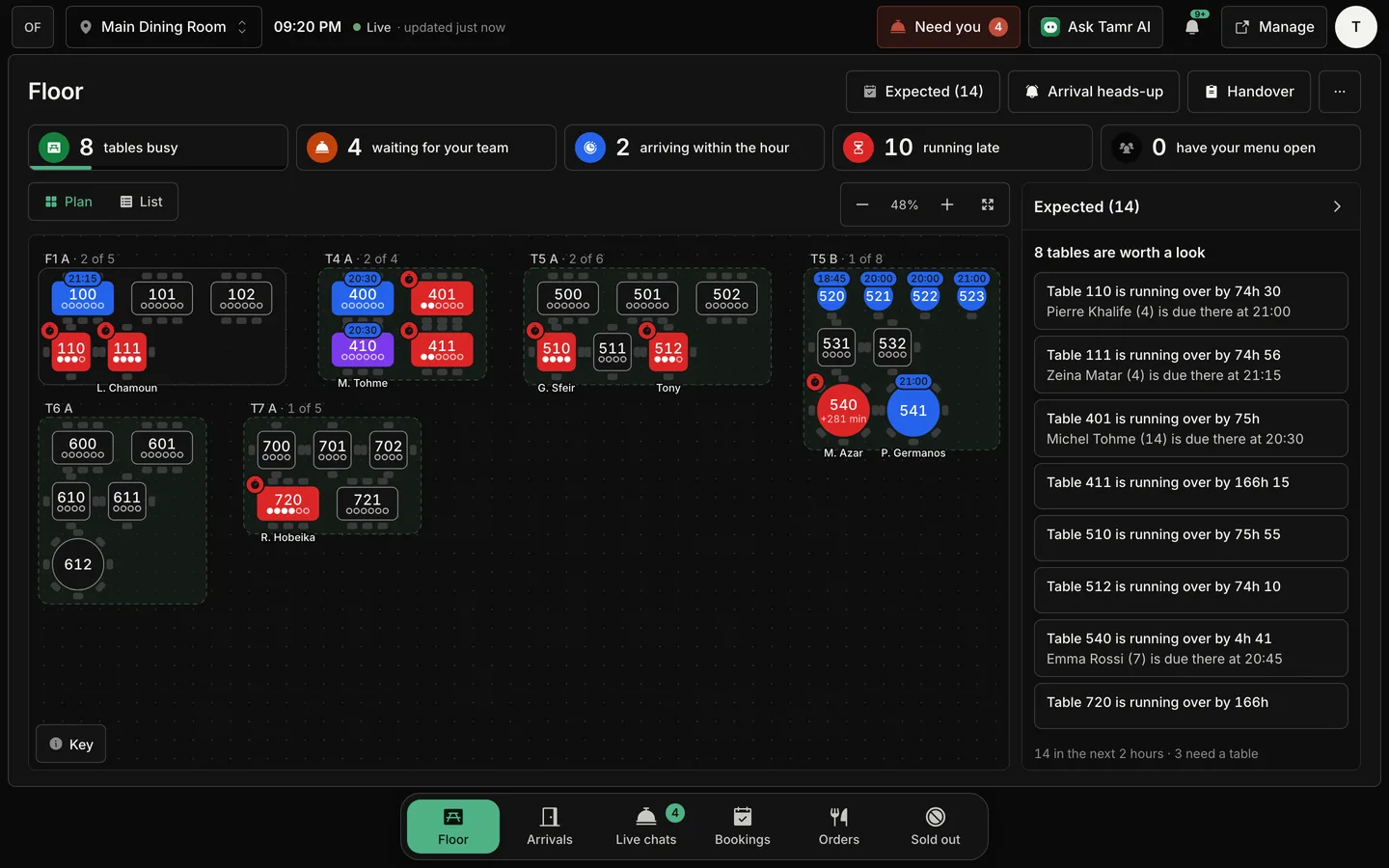Open the Orders tab
The width and height of the screenshot is (1389, 868).
pyautogui.click(x=839, y=827)
